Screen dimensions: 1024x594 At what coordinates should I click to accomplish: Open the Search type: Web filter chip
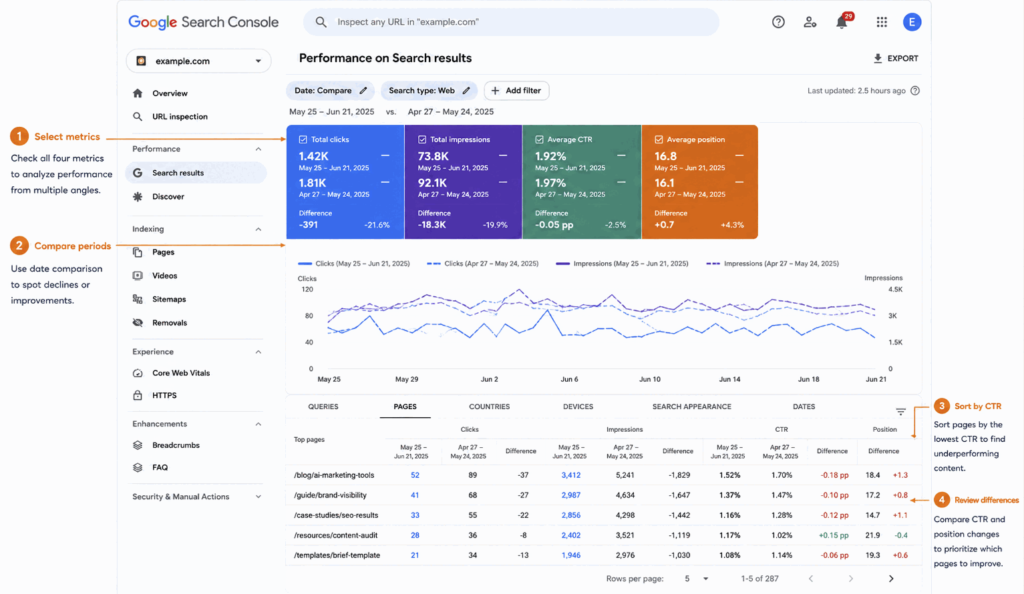(429, 91)
